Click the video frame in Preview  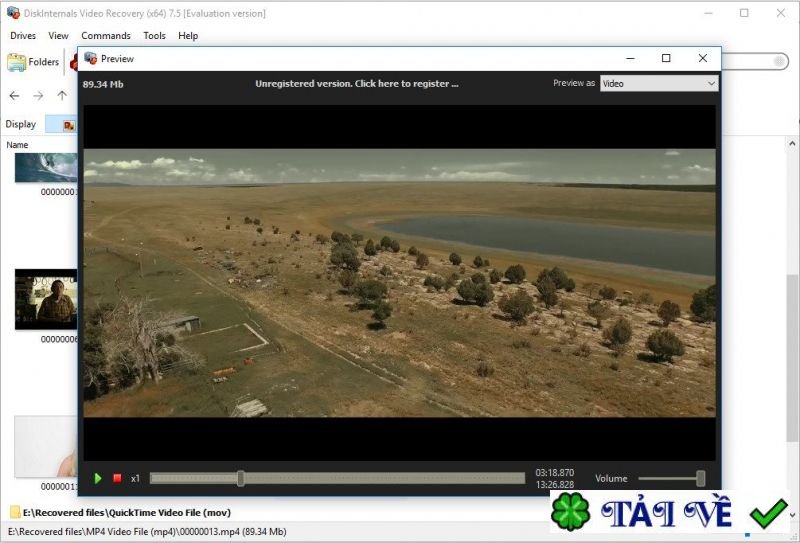(x=399, y=283)
